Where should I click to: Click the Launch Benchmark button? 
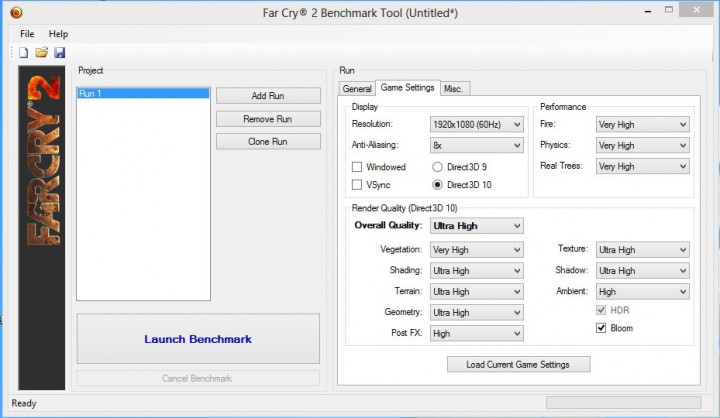coord(198,339)
